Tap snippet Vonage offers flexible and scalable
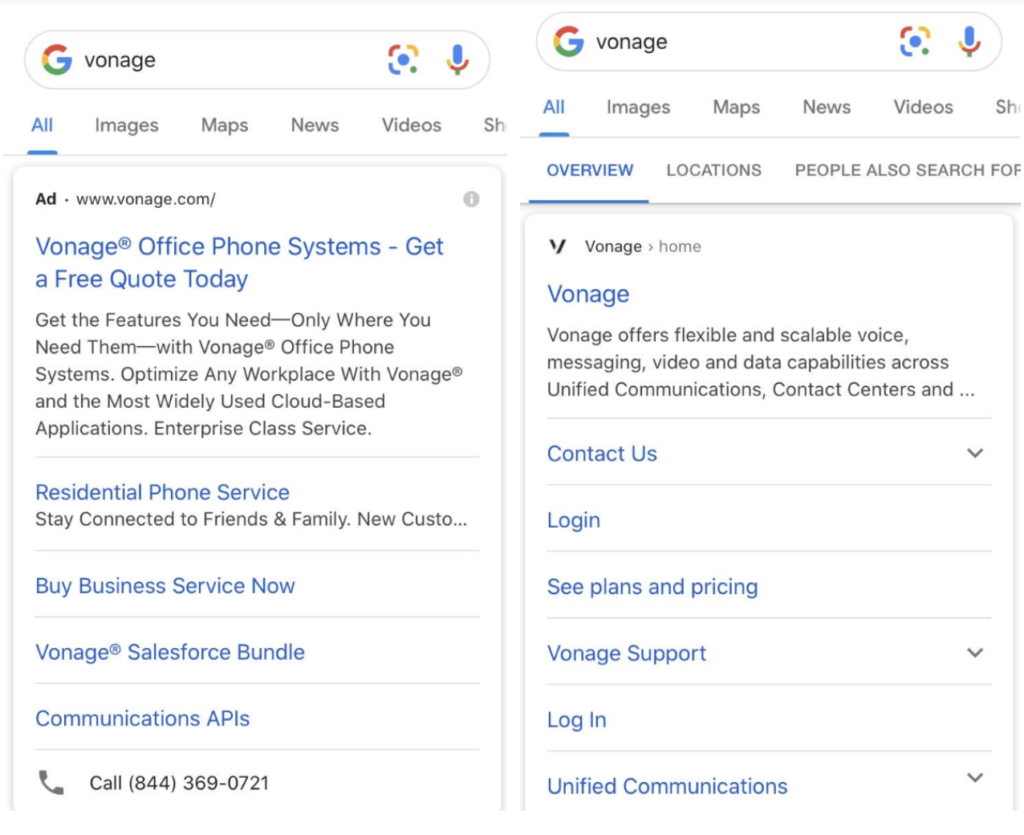This screenshot has width=1024, height=835. pos(761,362)
